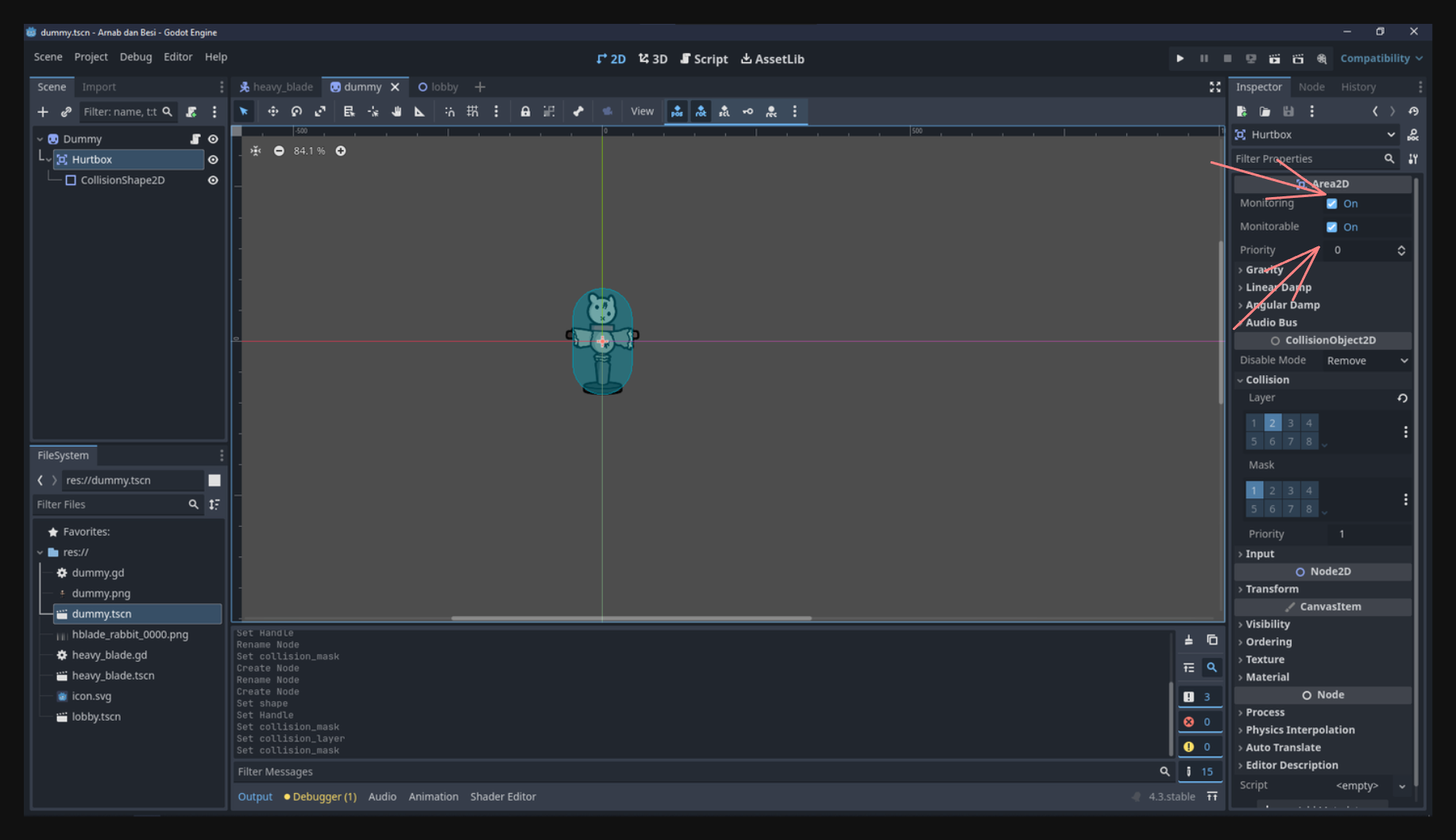Run the current scene

tap(1274, 59)
